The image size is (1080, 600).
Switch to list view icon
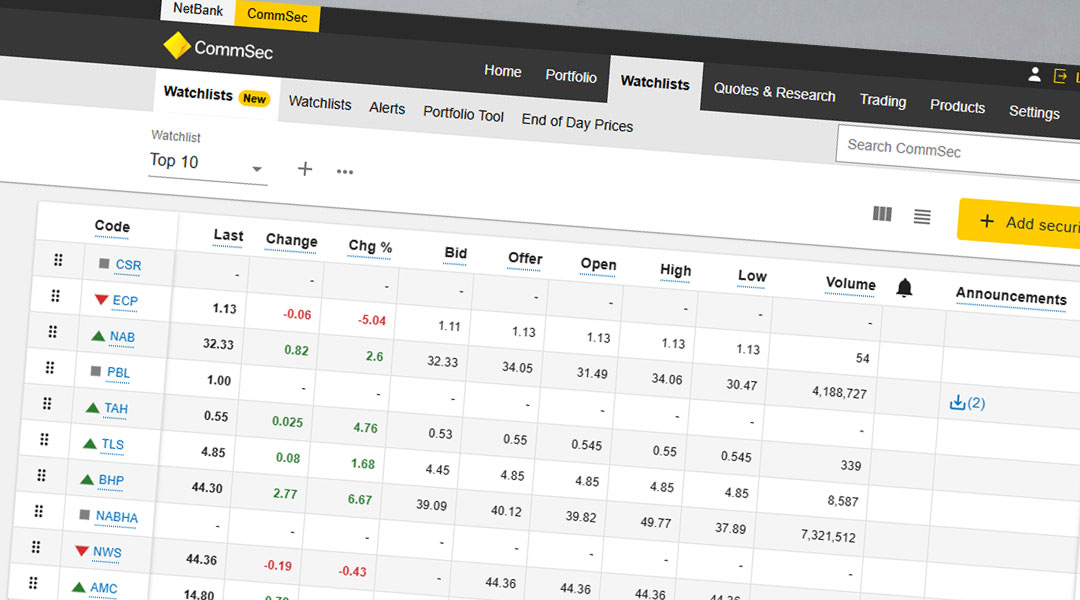[922, 217]
